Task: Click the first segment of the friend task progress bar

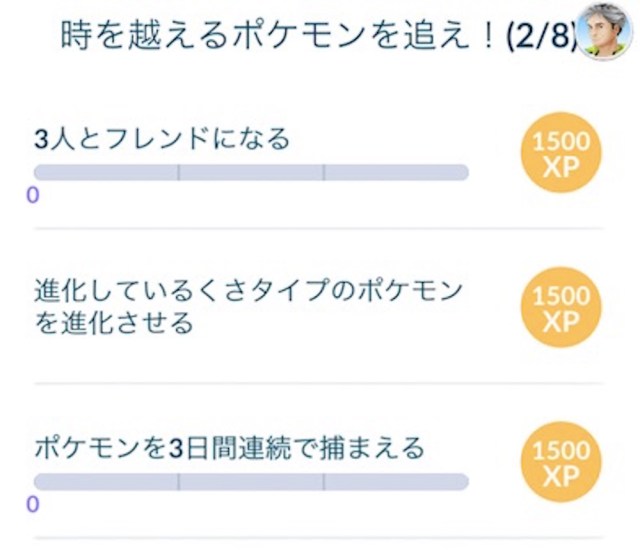Action: tap(106, 173)
